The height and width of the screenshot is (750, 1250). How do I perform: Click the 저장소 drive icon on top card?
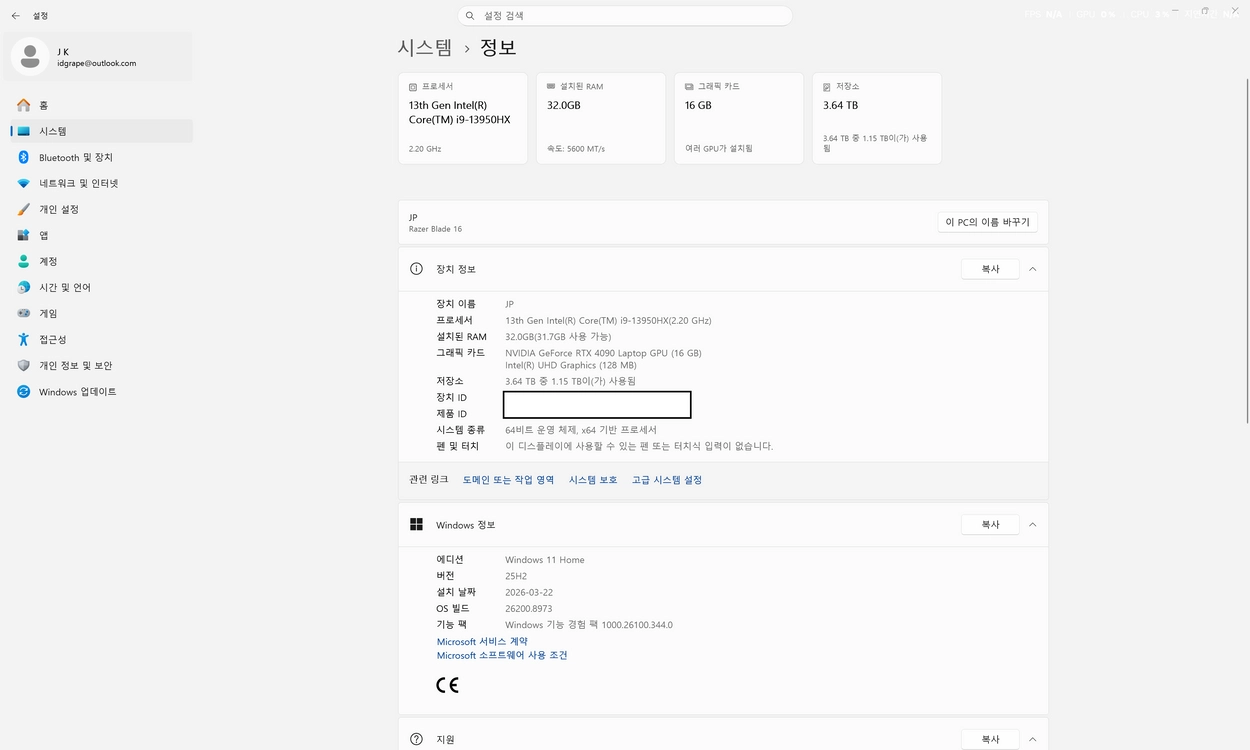point(827,87)
